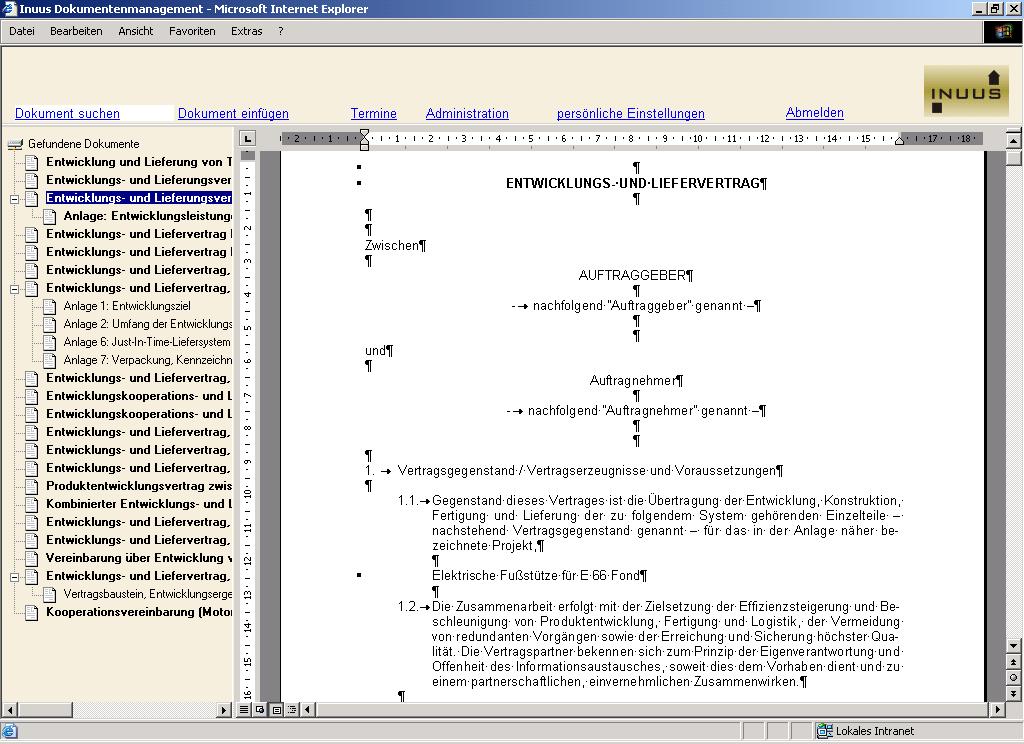
Task: Go to the Termine page
Action: point(374,113)
